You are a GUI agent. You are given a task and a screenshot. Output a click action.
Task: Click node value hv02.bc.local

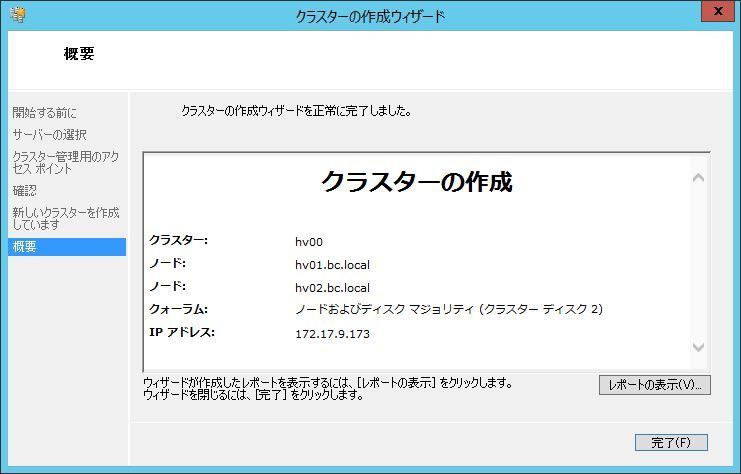(x=332, y=288)
